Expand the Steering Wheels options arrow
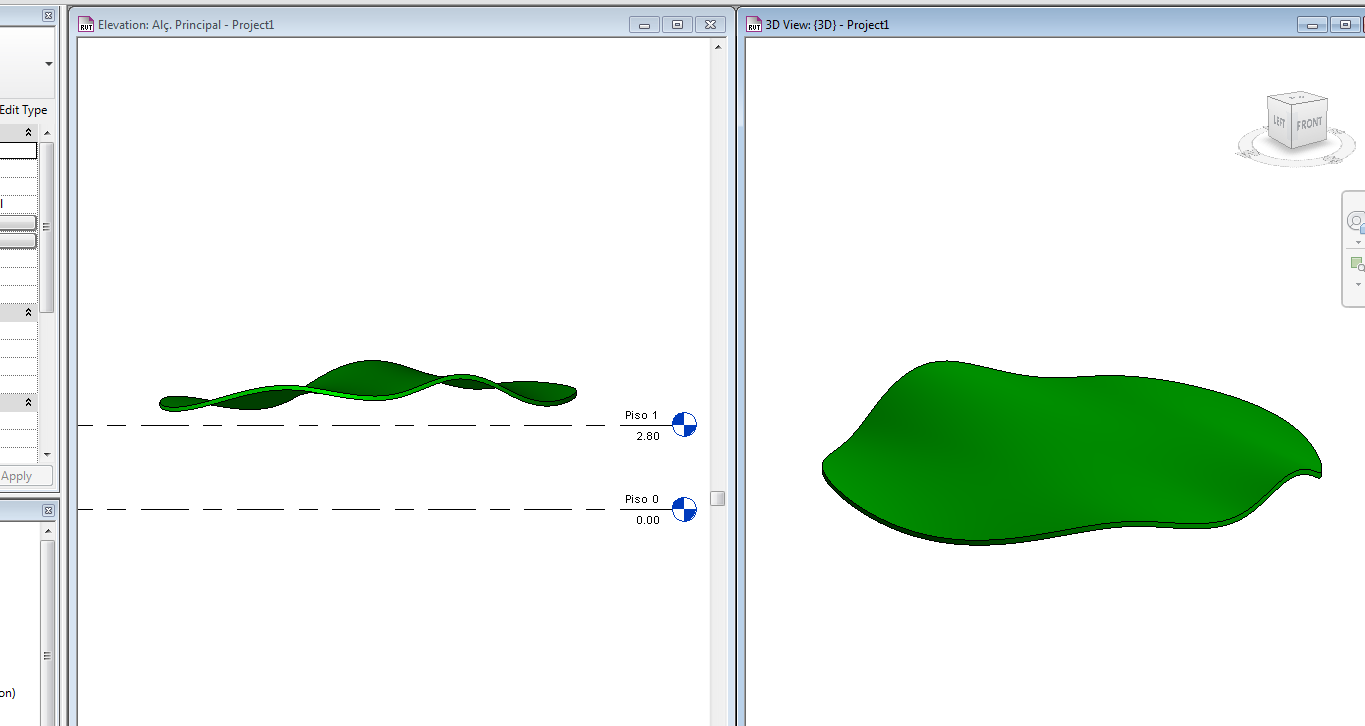 click(1357, 242)
